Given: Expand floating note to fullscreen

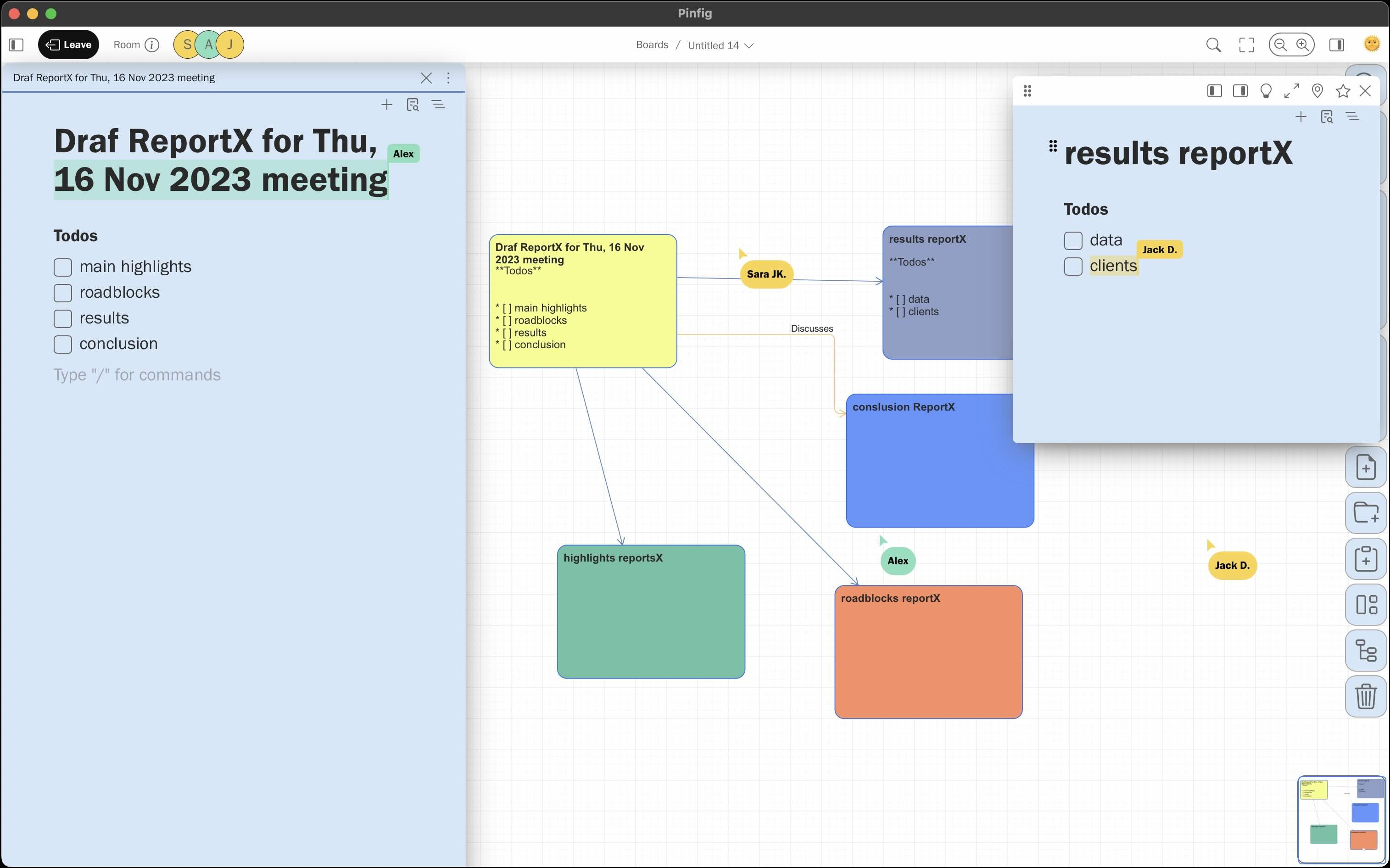Looking at the screenshot, I should coord(1292,91).
